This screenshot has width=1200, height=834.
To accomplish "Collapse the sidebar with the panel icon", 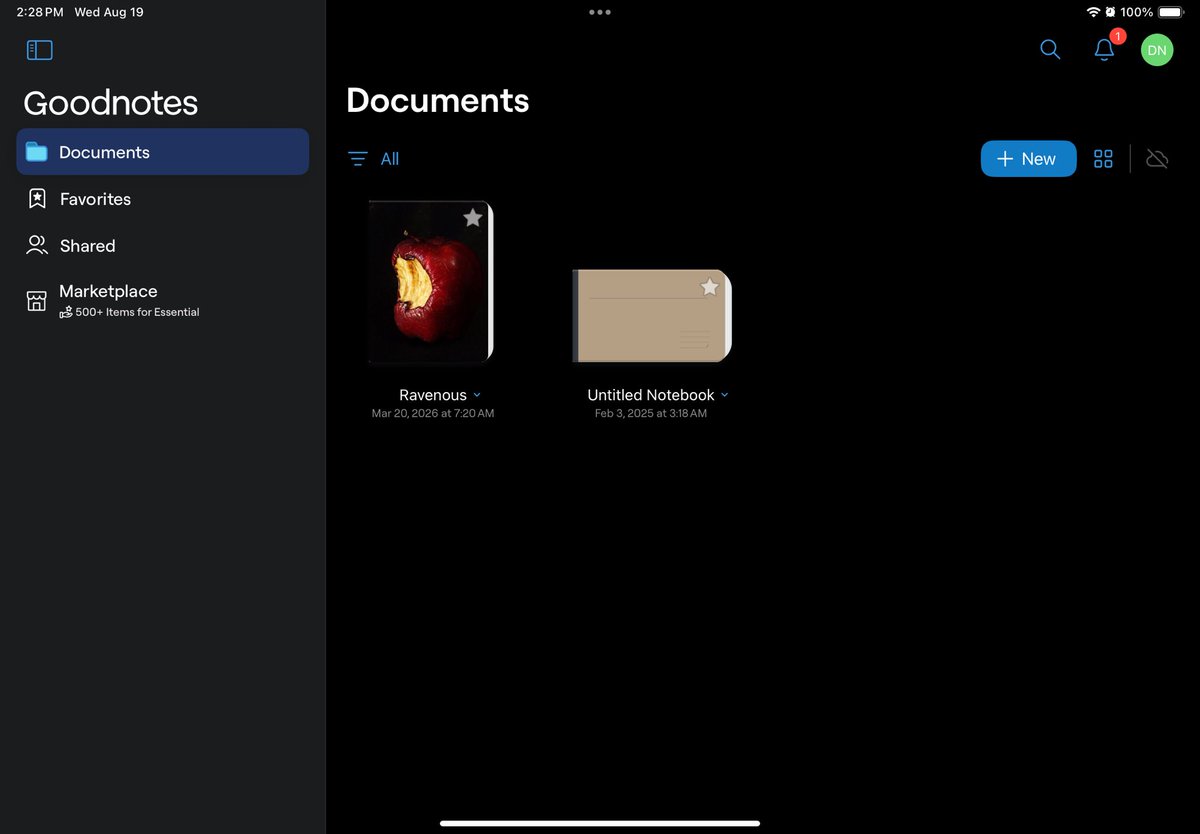I will tap(39, 50).
